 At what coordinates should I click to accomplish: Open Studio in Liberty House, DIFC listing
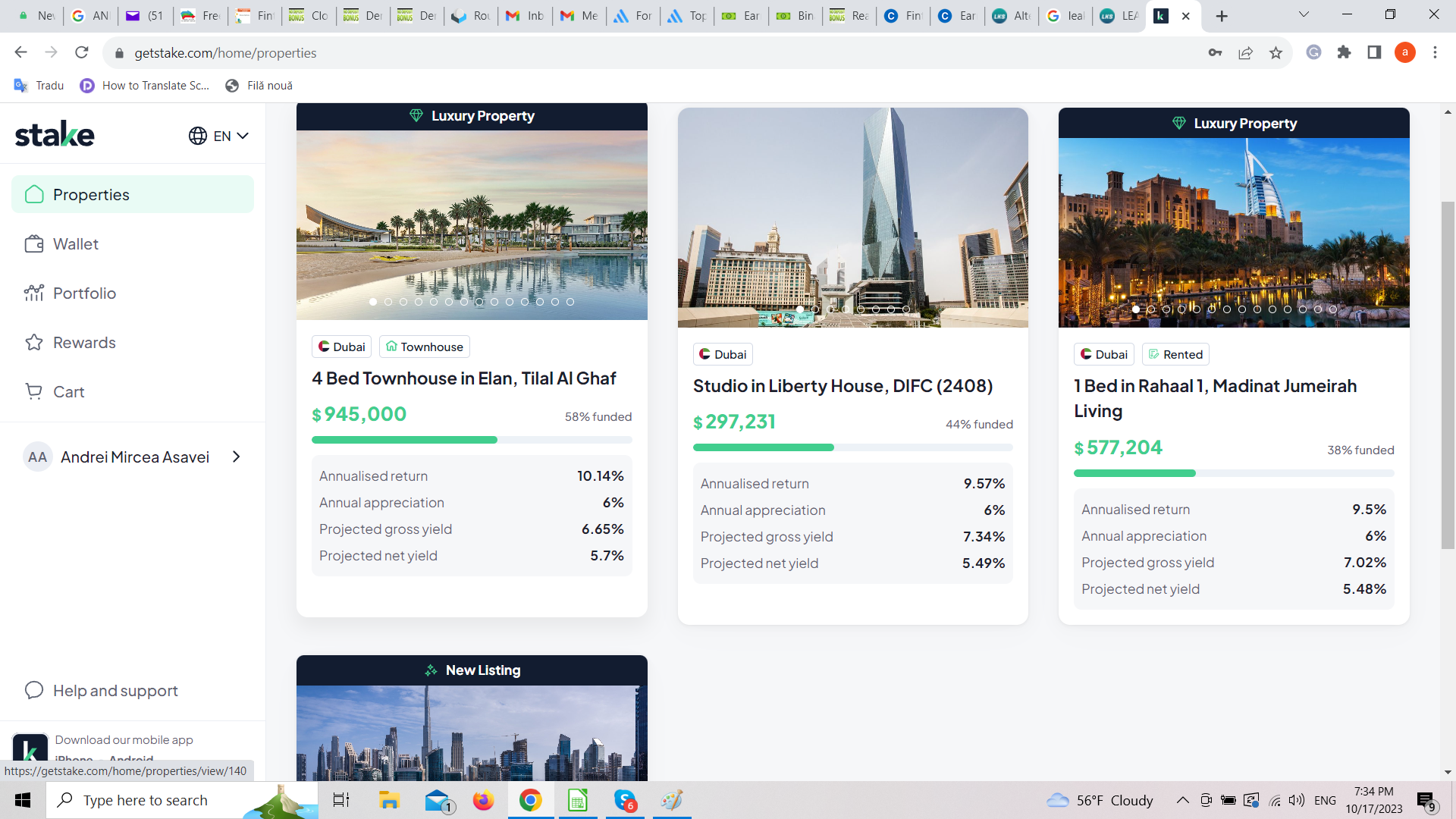coord(843,386)
